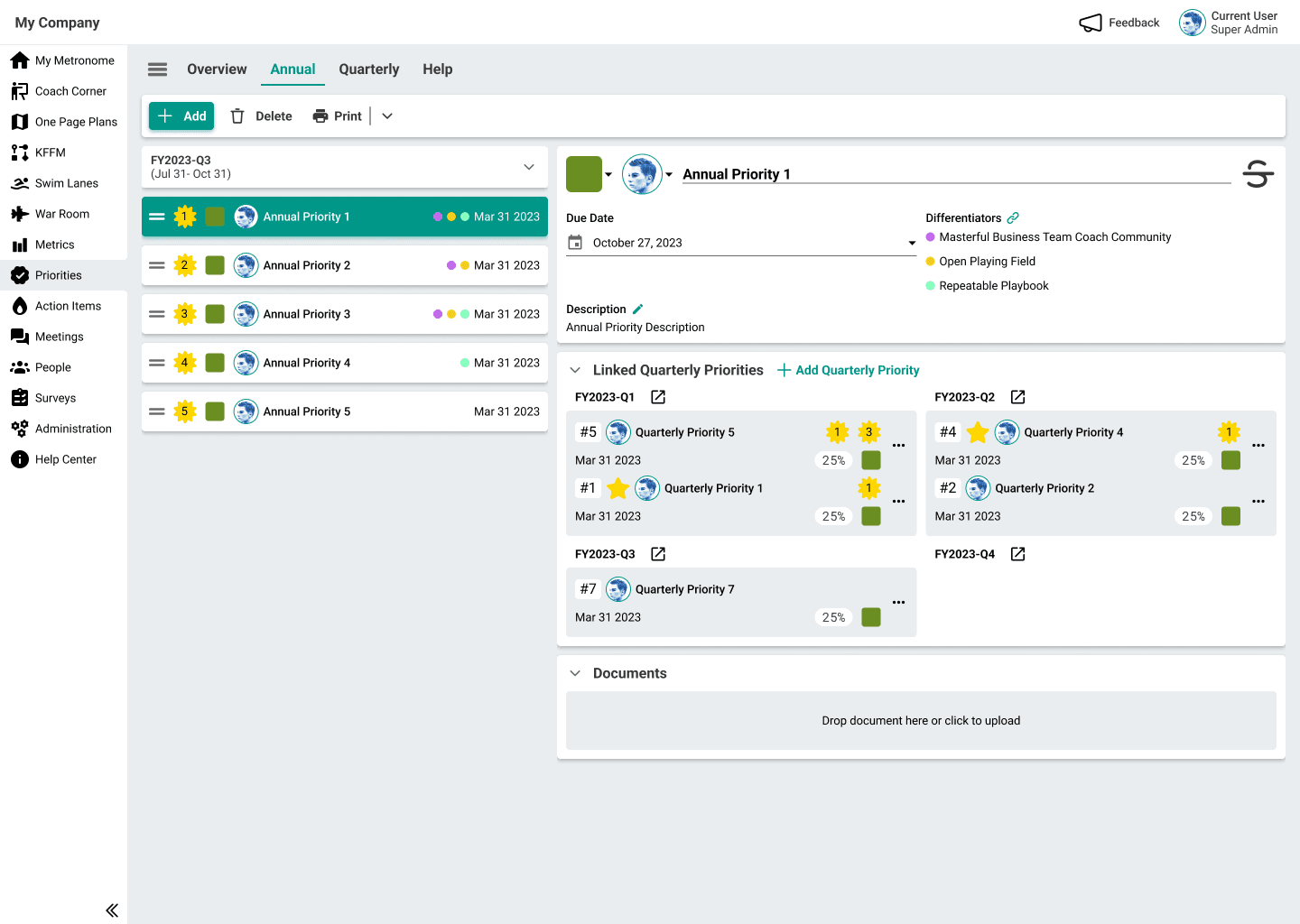Click the star on Quarterly Priority 1

click(617, 488)
